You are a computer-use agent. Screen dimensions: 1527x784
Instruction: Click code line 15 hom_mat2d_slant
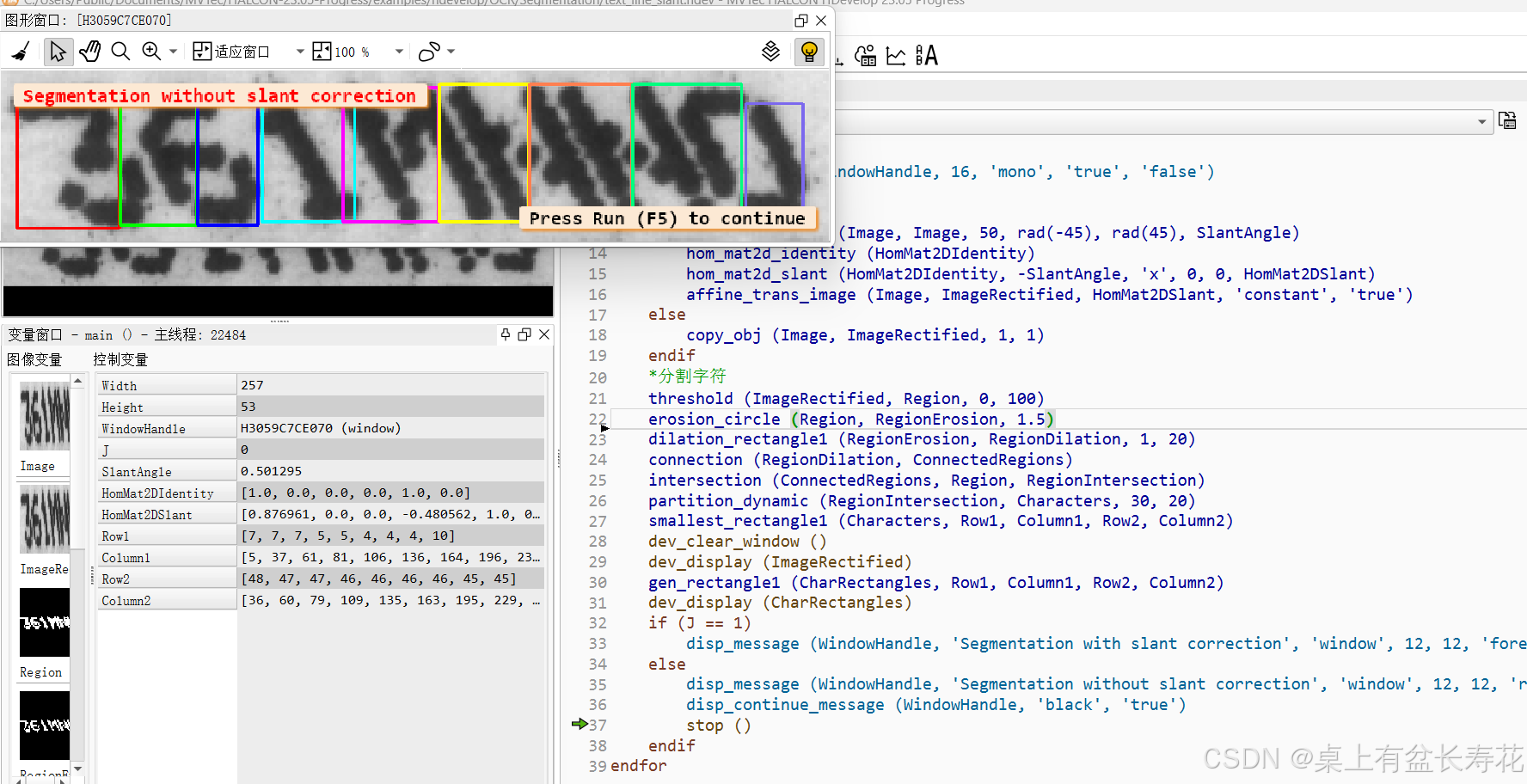tap(1031, 274)
